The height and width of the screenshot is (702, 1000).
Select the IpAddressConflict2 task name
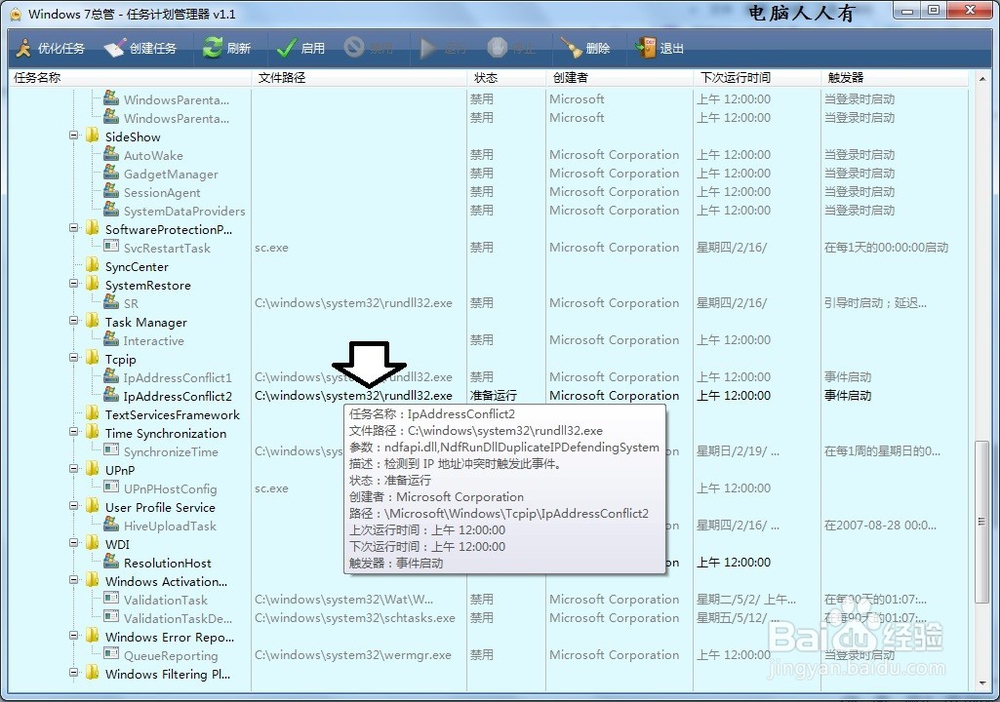click(177, 396)
